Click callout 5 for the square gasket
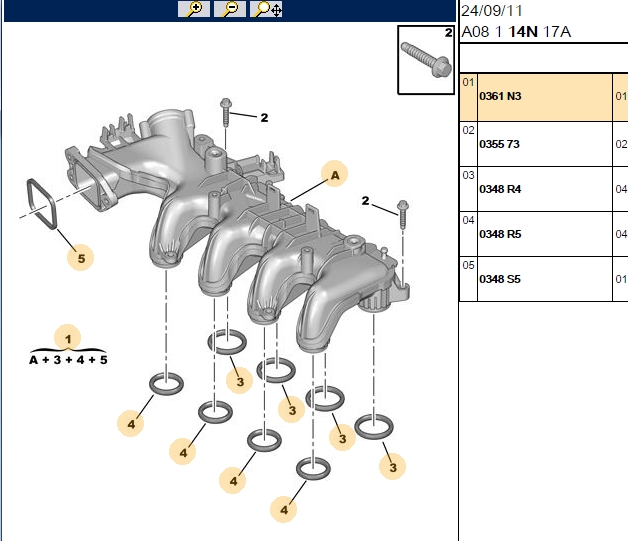Viewport: 628px width, 541px height. (x=81, y=258)
